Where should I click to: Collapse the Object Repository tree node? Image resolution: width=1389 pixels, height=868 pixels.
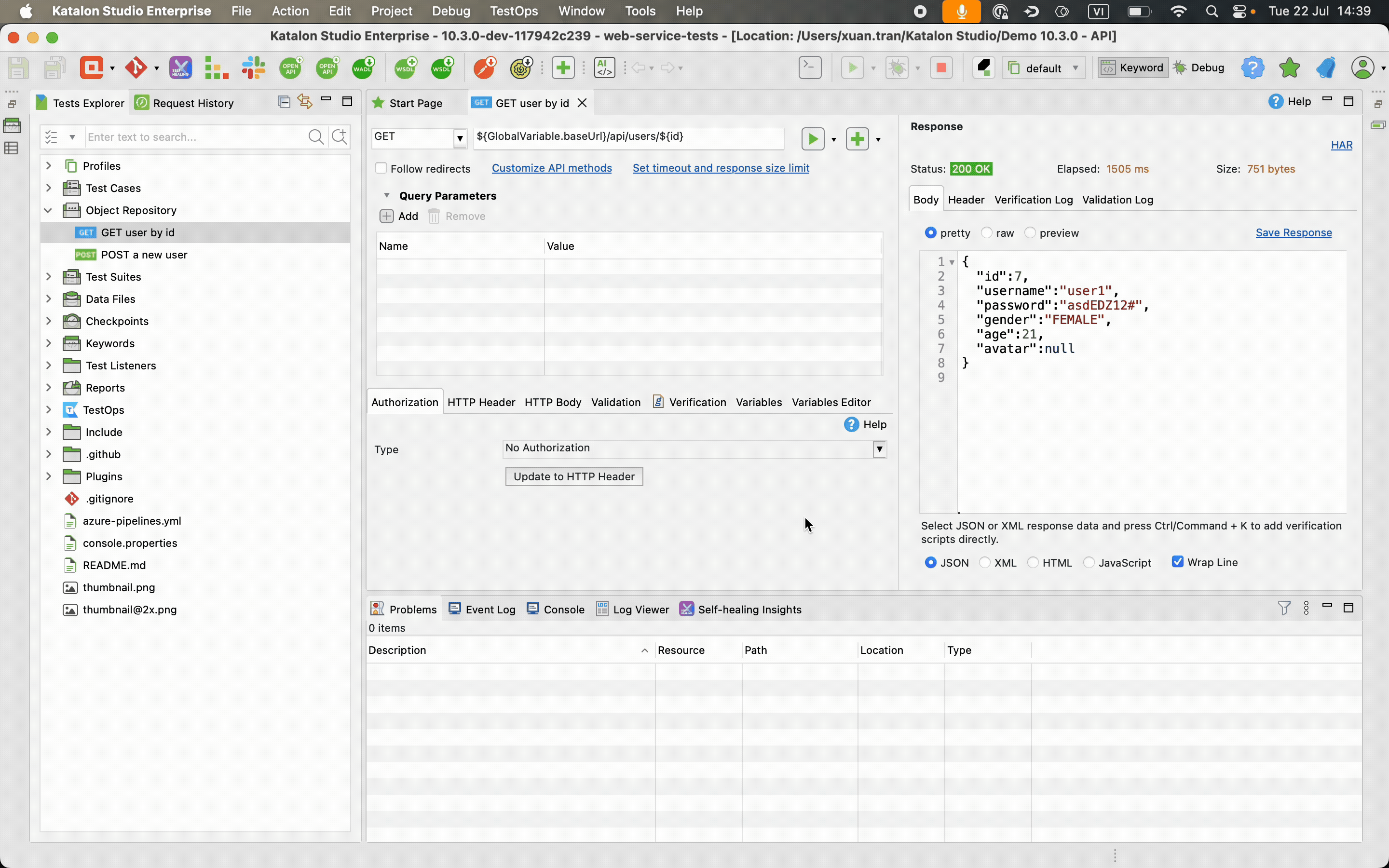tap(48, 210)
